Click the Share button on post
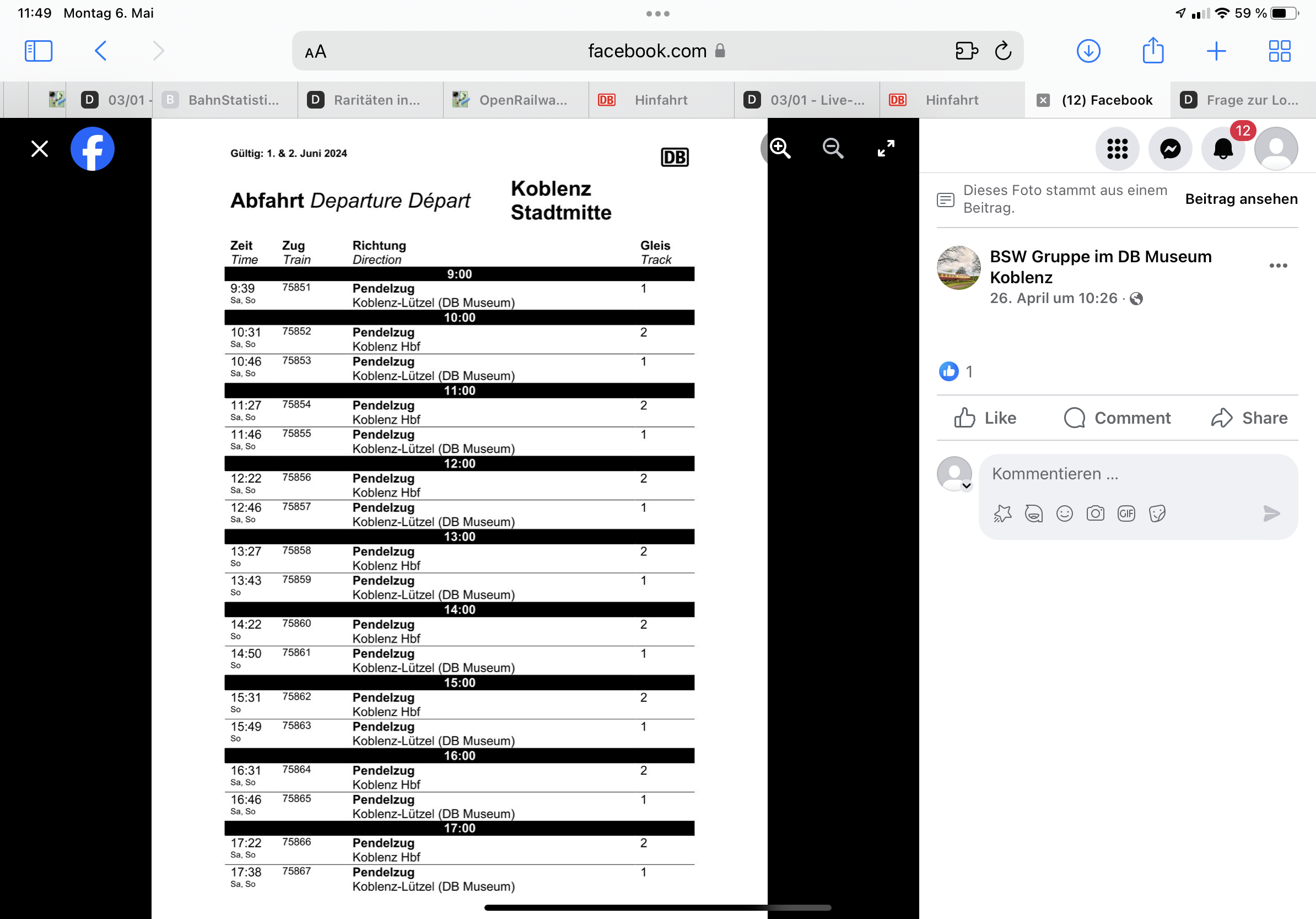The width and height of the screenshot is (1316, 919). [1249, 418]
